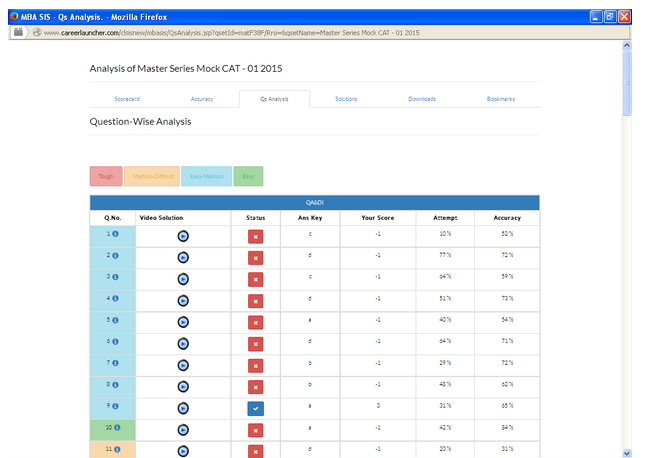Click the scrollbar down arrow
Image resolution: width=645 pixels, height=458 pixels.
pos(626,453)
